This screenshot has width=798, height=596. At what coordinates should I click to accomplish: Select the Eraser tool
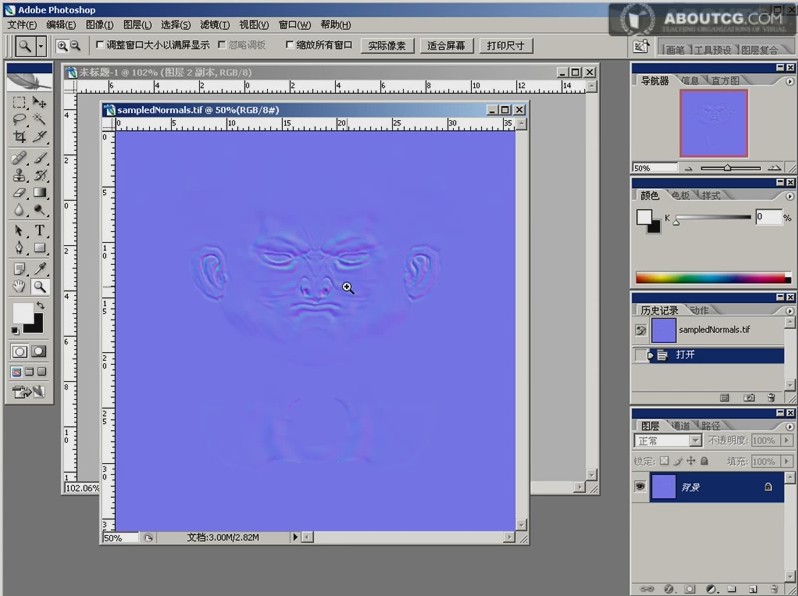(x=19, y=193)
